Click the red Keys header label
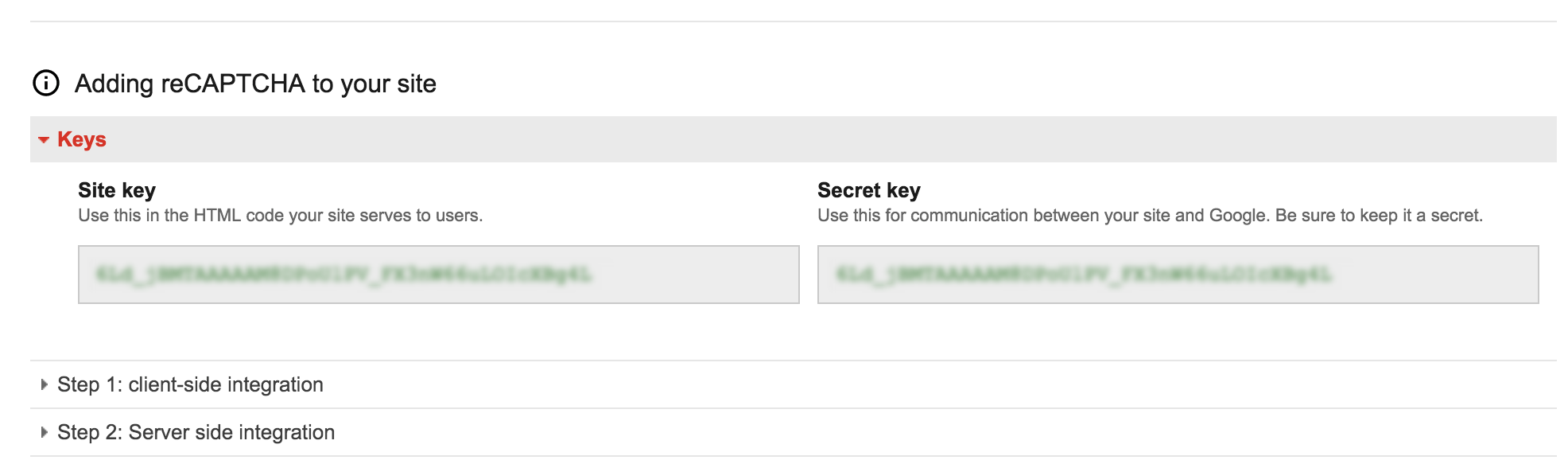Viewport: 1568px width, 460px height. point(82,139)
